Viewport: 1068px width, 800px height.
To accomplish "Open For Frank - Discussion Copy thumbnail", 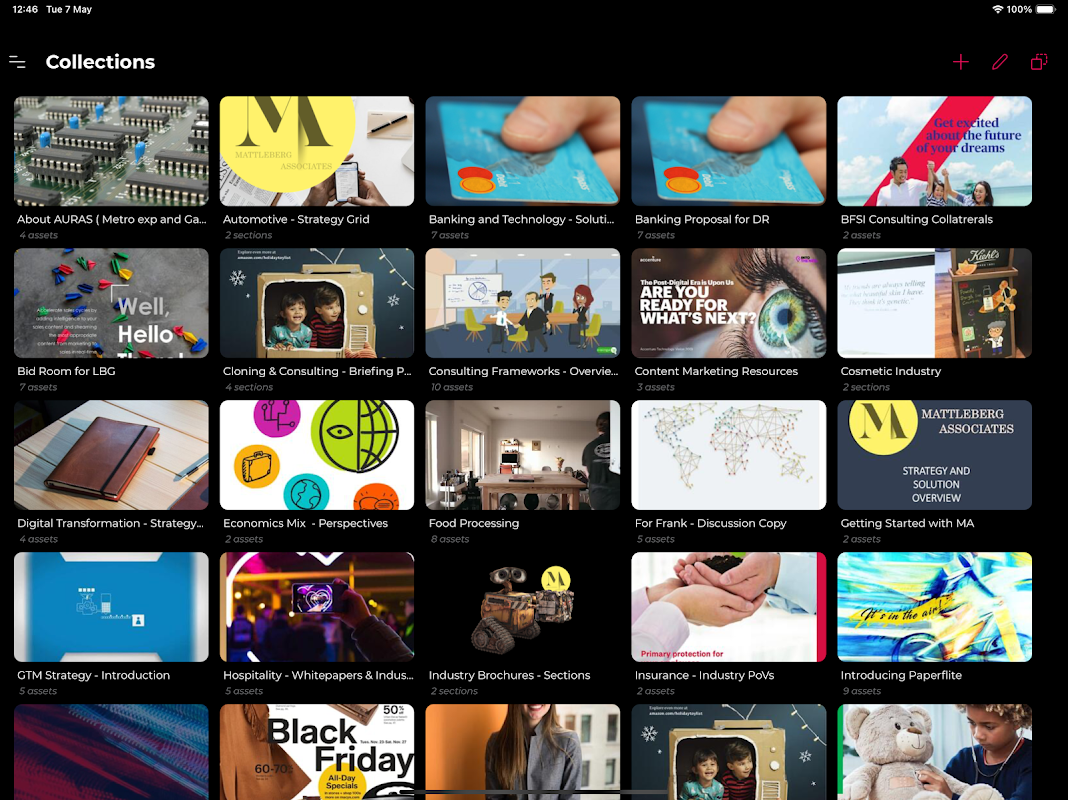I will (x=729, y=455).
